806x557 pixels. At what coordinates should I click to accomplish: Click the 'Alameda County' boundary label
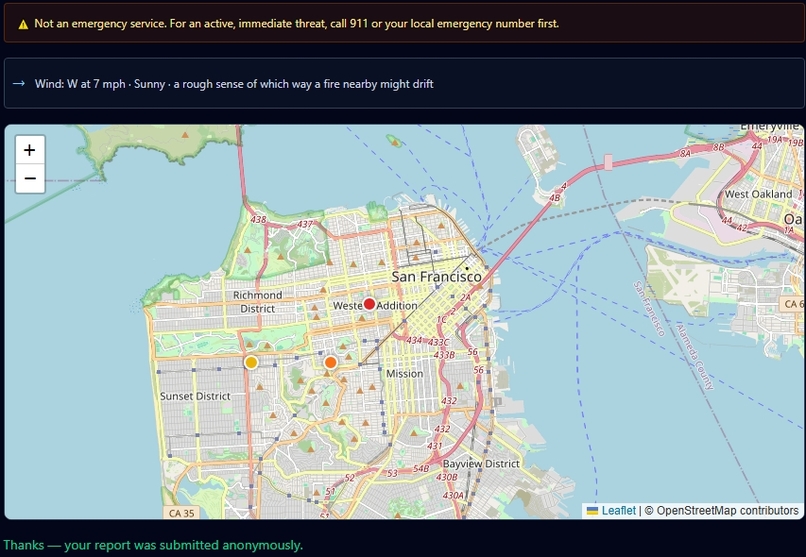(695, 357)
